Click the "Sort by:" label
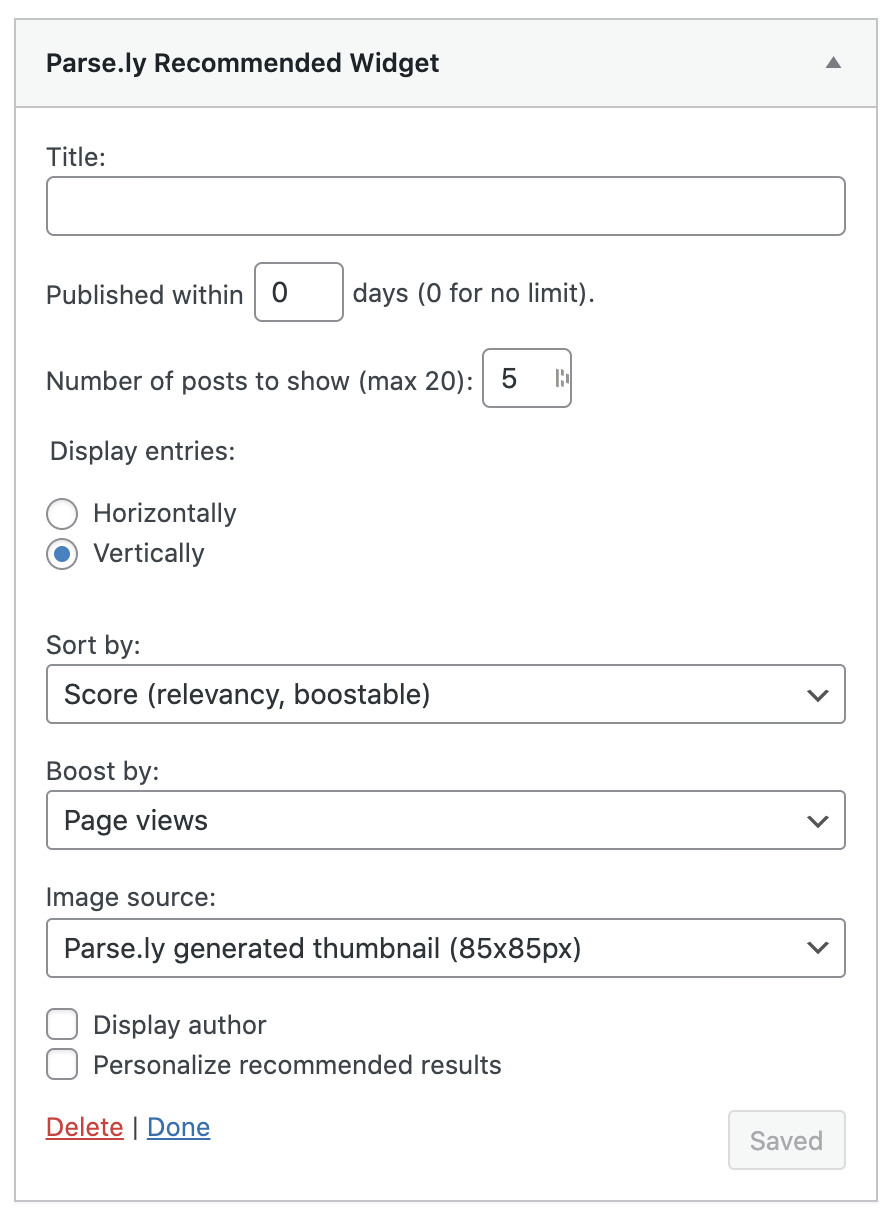Screen dimensions: 890x1214 (93, 645)
